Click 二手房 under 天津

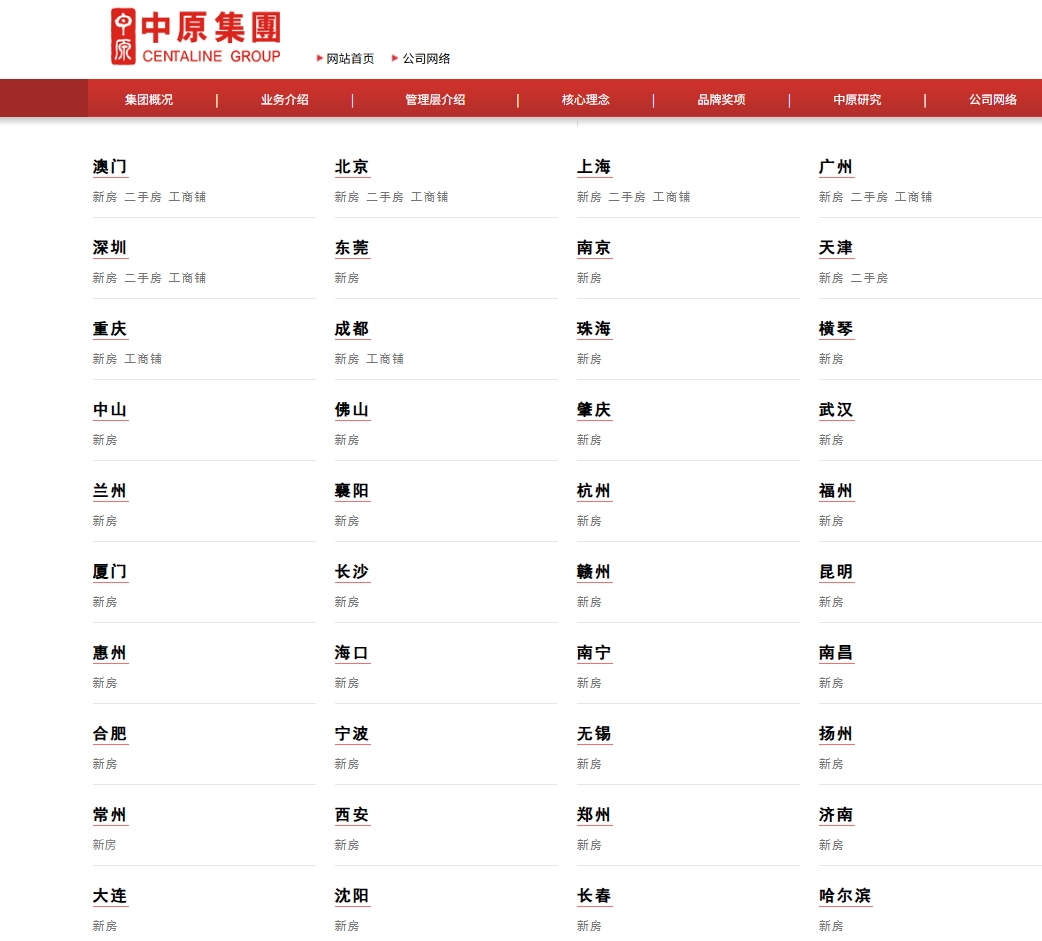(x=869, y=278)
